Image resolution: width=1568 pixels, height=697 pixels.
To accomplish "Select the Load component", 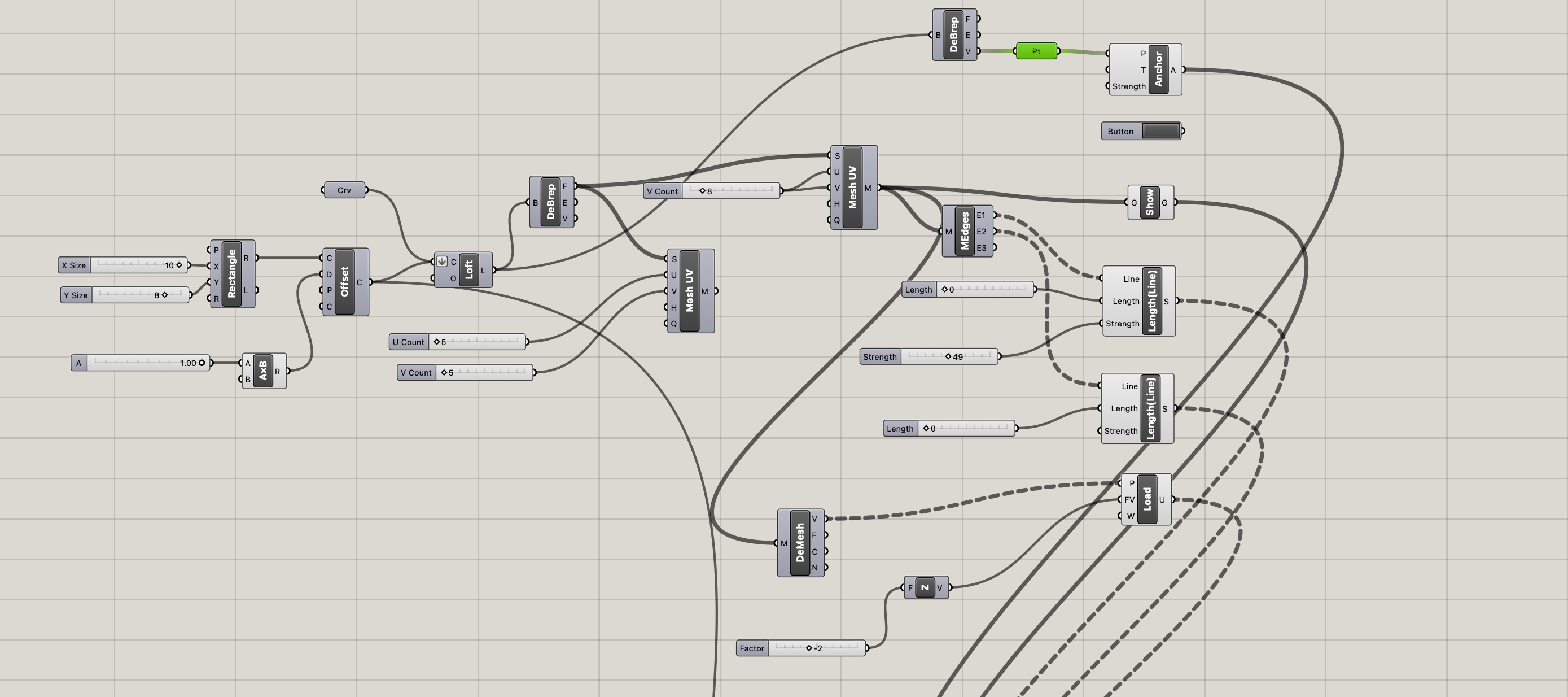I will [1147, 499].
